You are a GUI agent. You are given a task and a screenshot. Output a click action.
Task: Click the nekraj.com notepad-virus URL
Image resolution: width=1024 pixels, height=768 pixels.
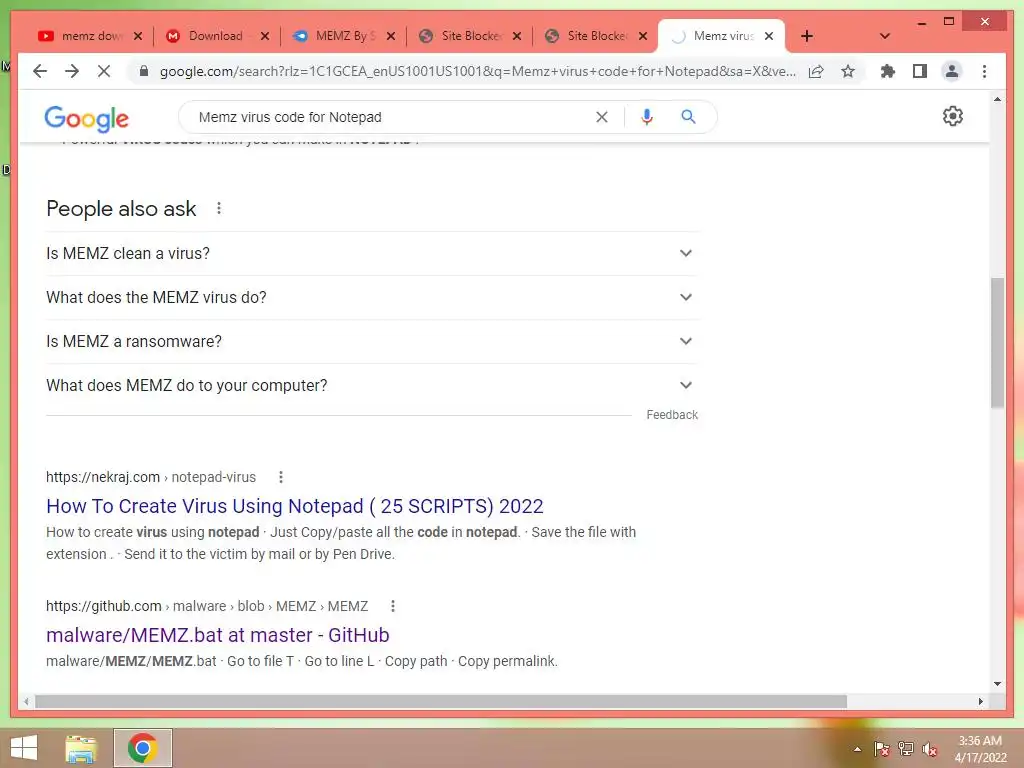click(151, 477)
